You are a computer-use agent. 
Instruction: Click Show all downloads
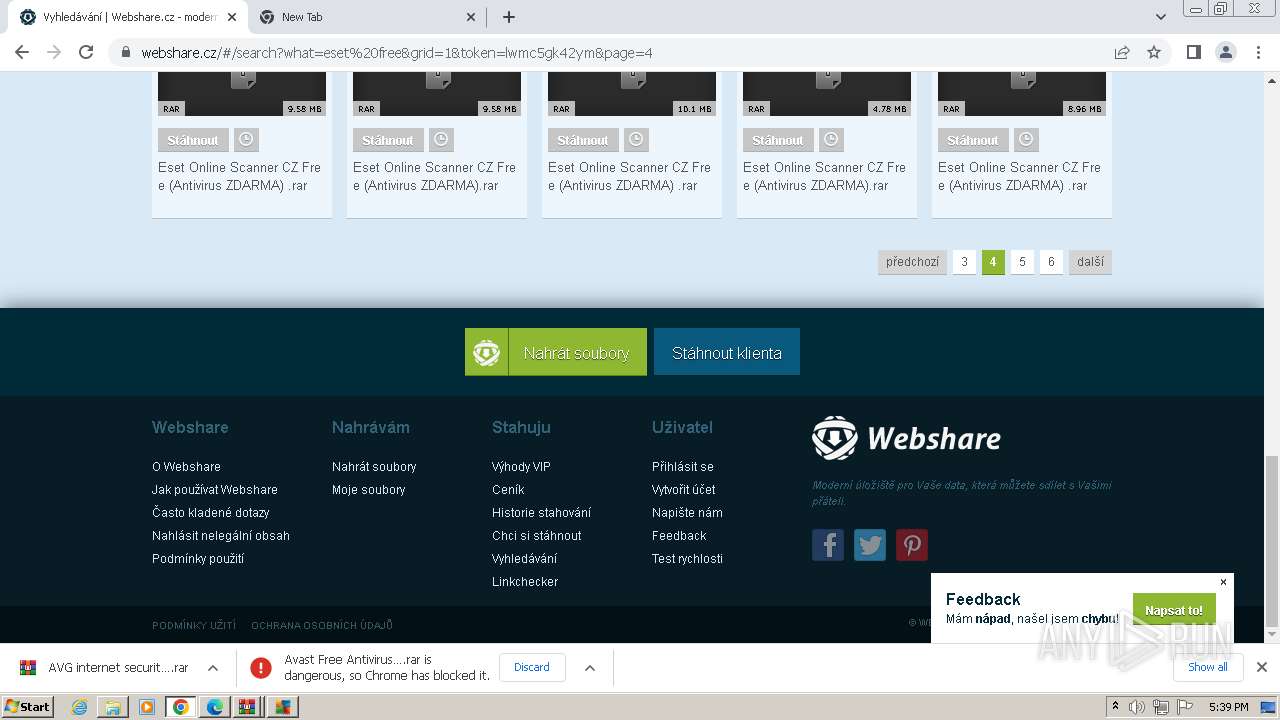[x=1208, y=667]
